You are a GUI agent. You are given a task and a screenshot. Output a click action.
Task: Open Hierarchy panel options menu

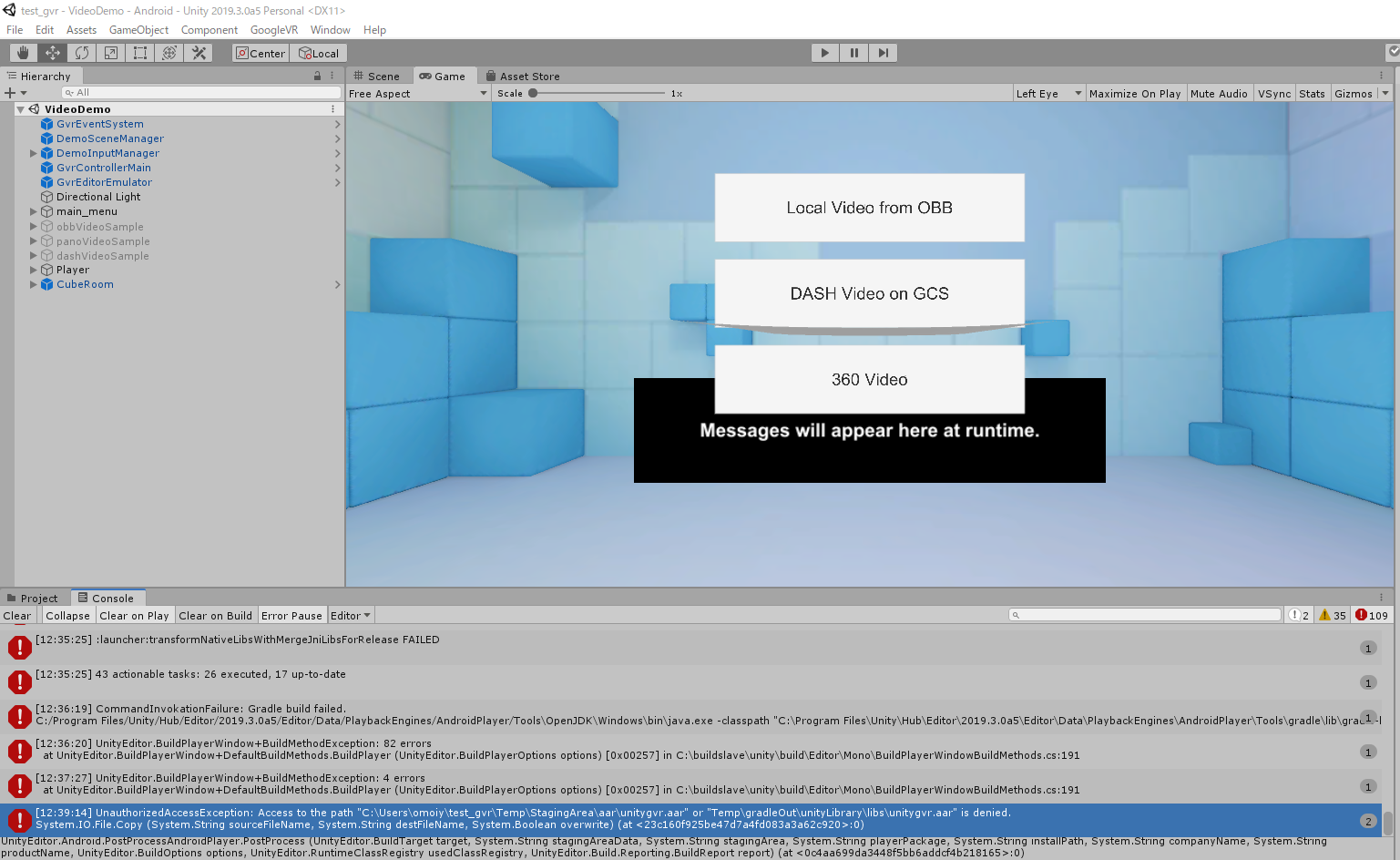click(x=332, y=76)
